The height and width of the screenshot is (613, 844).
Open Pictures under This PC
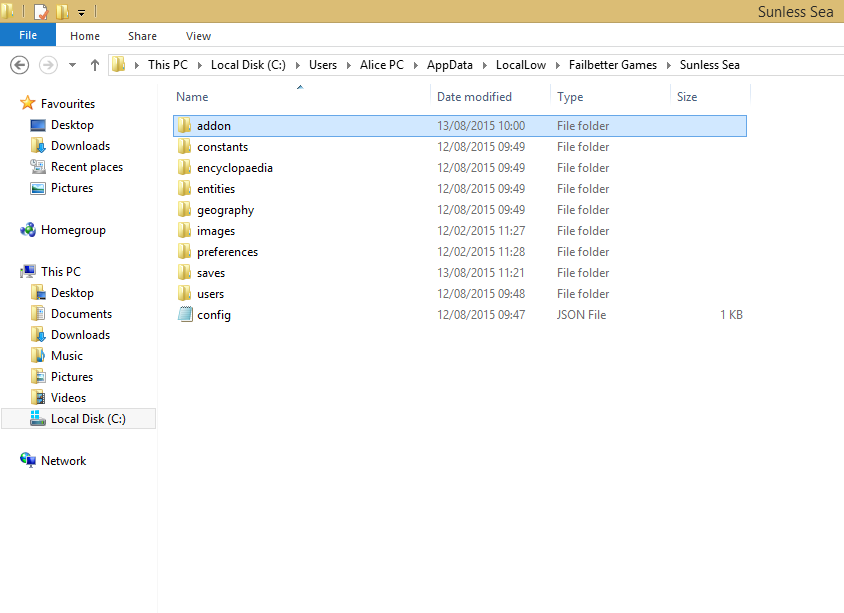[61, 377]
